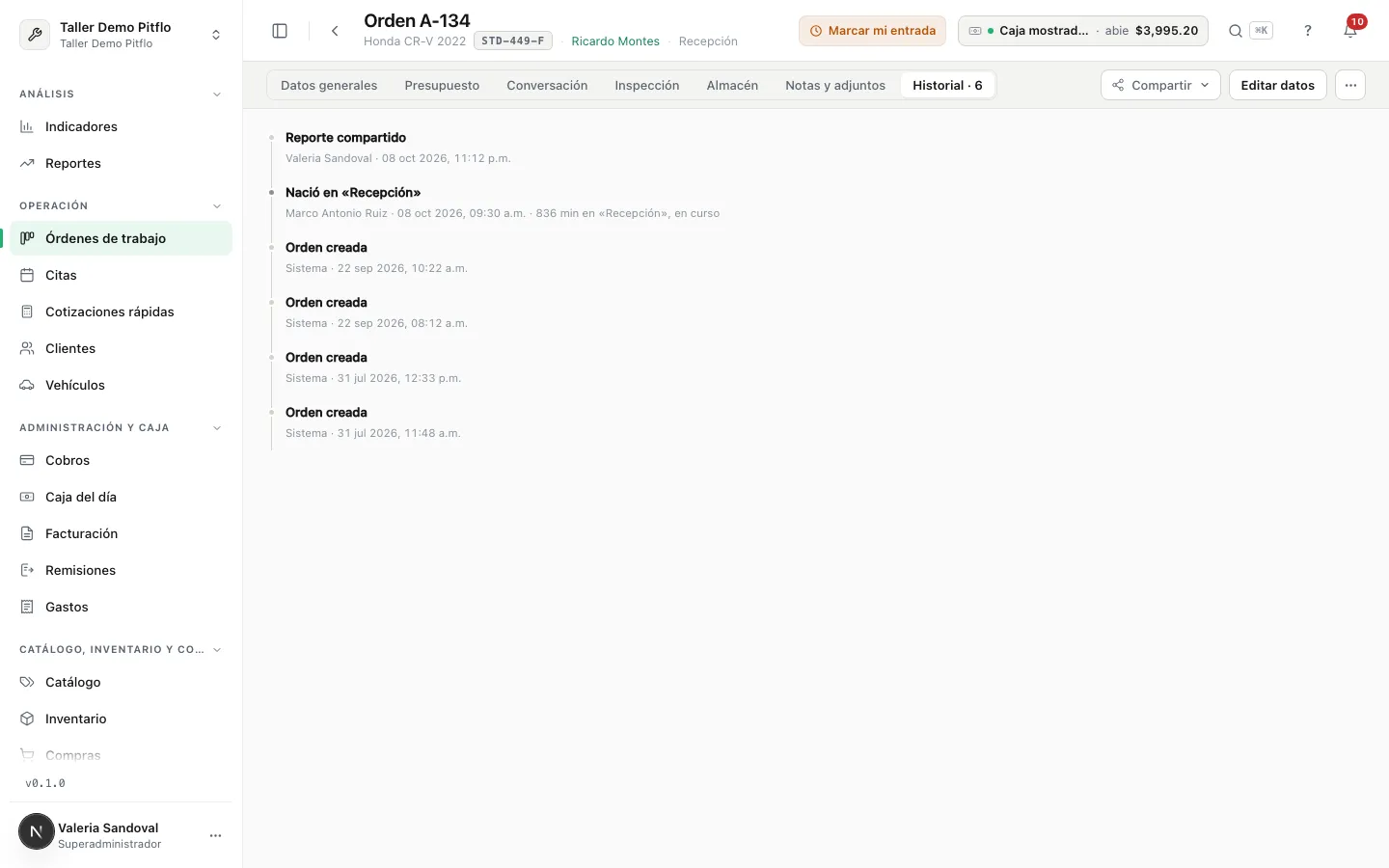Open Valeria Sandoval user menu dots
1389x868 pixels.
pyautogui.click(x=215, y=835)
